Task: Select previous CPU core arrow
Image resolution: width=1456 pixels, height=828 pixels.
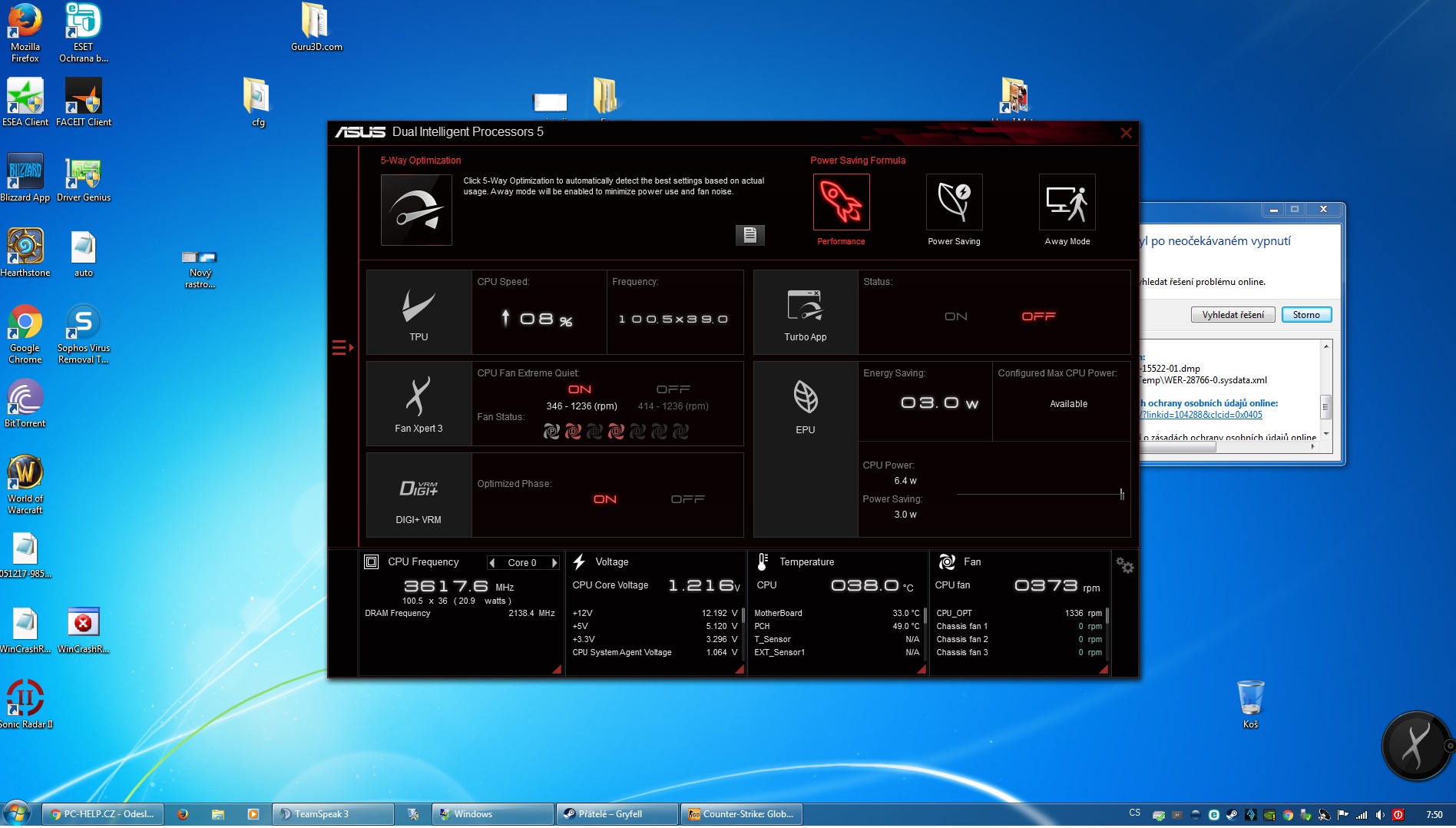Action: tap(492, 563)
